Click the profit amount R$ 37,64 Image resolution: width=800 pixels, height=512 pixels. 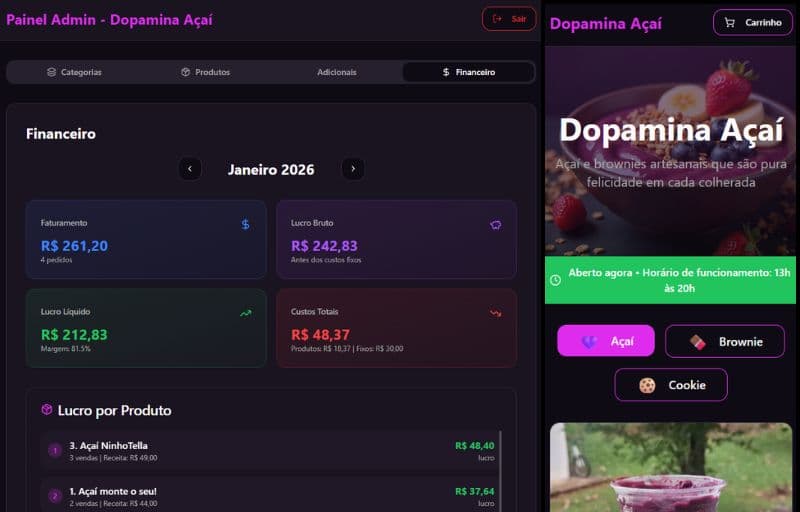click(x=474, y=491)
